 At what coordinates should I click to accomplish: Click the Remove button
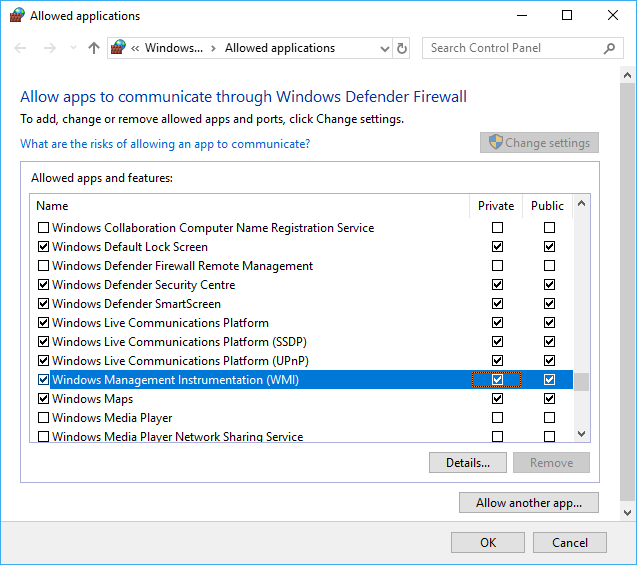click(x=551, y=463)
